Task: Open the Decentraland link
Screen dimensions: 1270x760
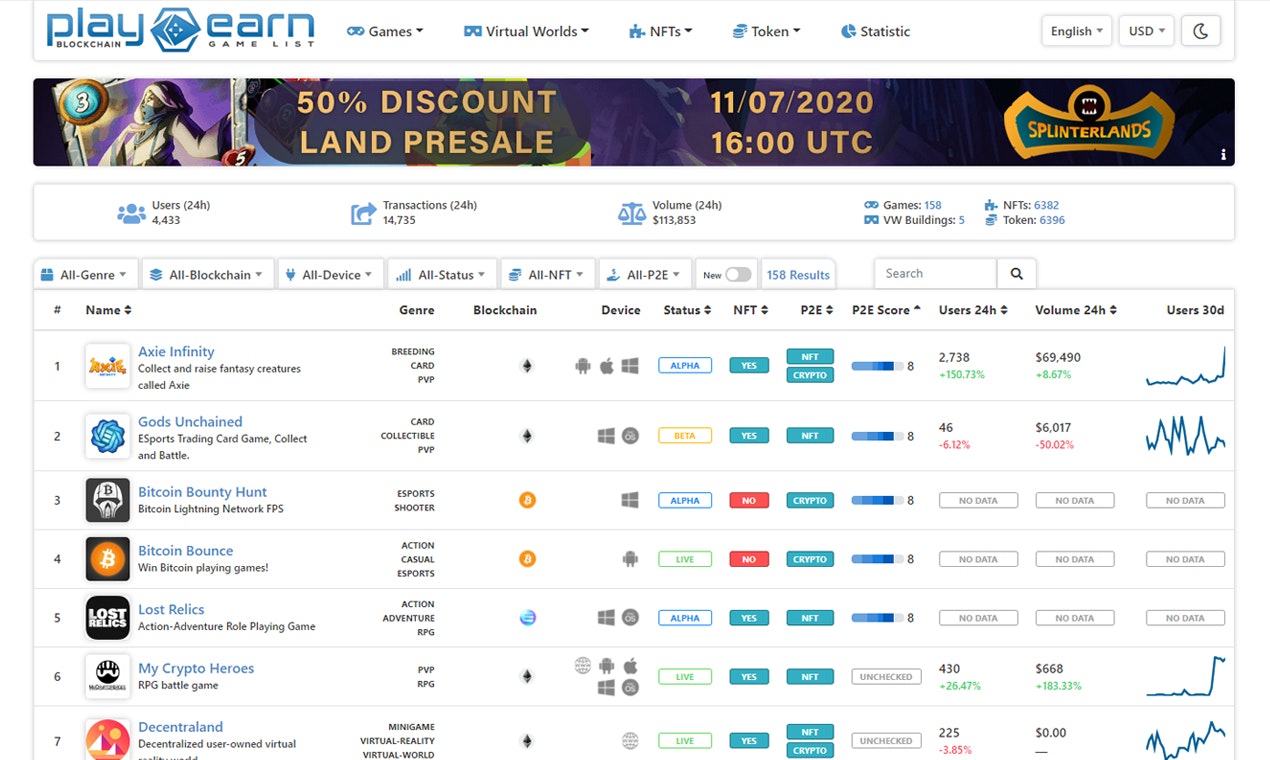Action: pyautogui.click(x=180, y=727)
